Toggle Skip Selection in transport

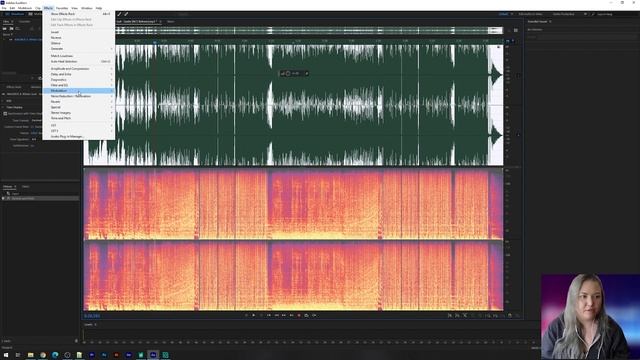[314, 315]
